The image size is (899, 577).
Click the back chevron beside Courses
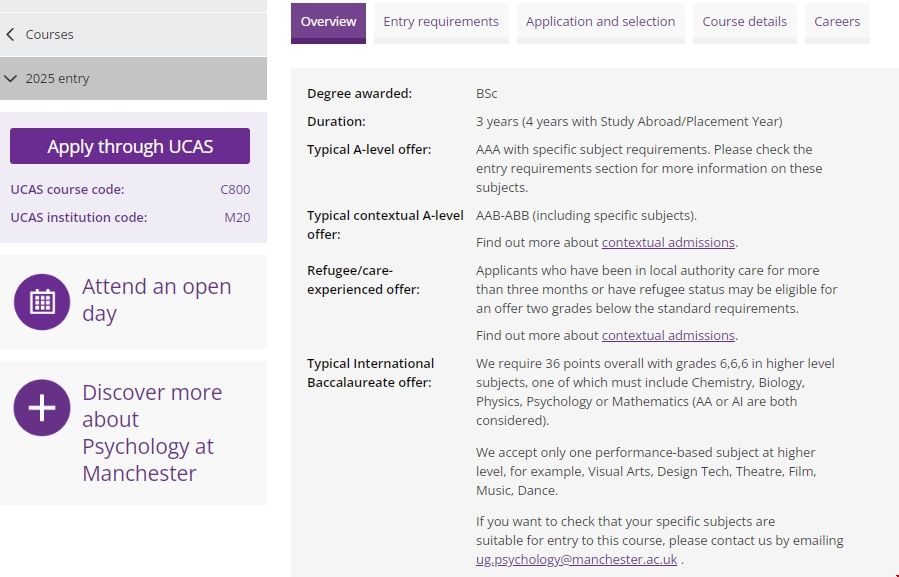coord(11,35)
